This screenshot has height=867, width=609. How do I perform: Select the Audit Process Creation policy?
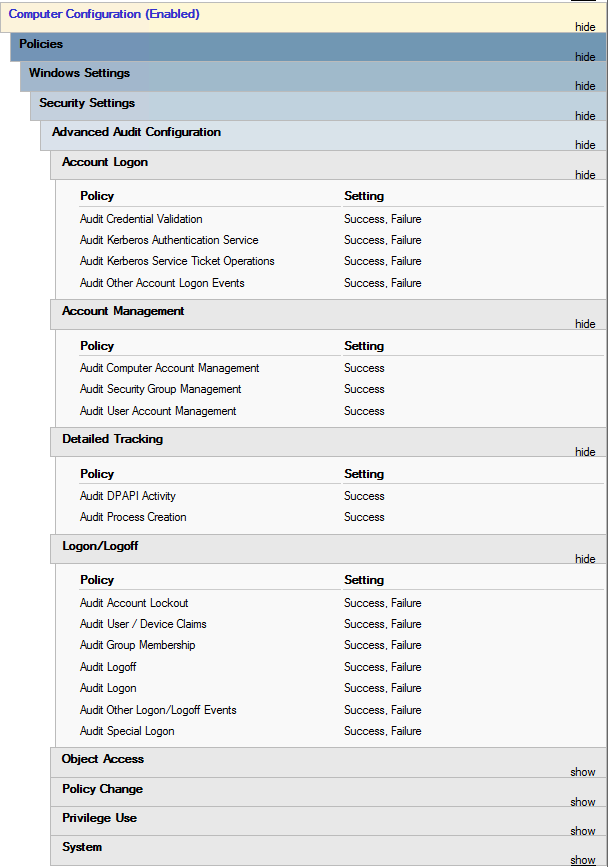pos(133,517)
